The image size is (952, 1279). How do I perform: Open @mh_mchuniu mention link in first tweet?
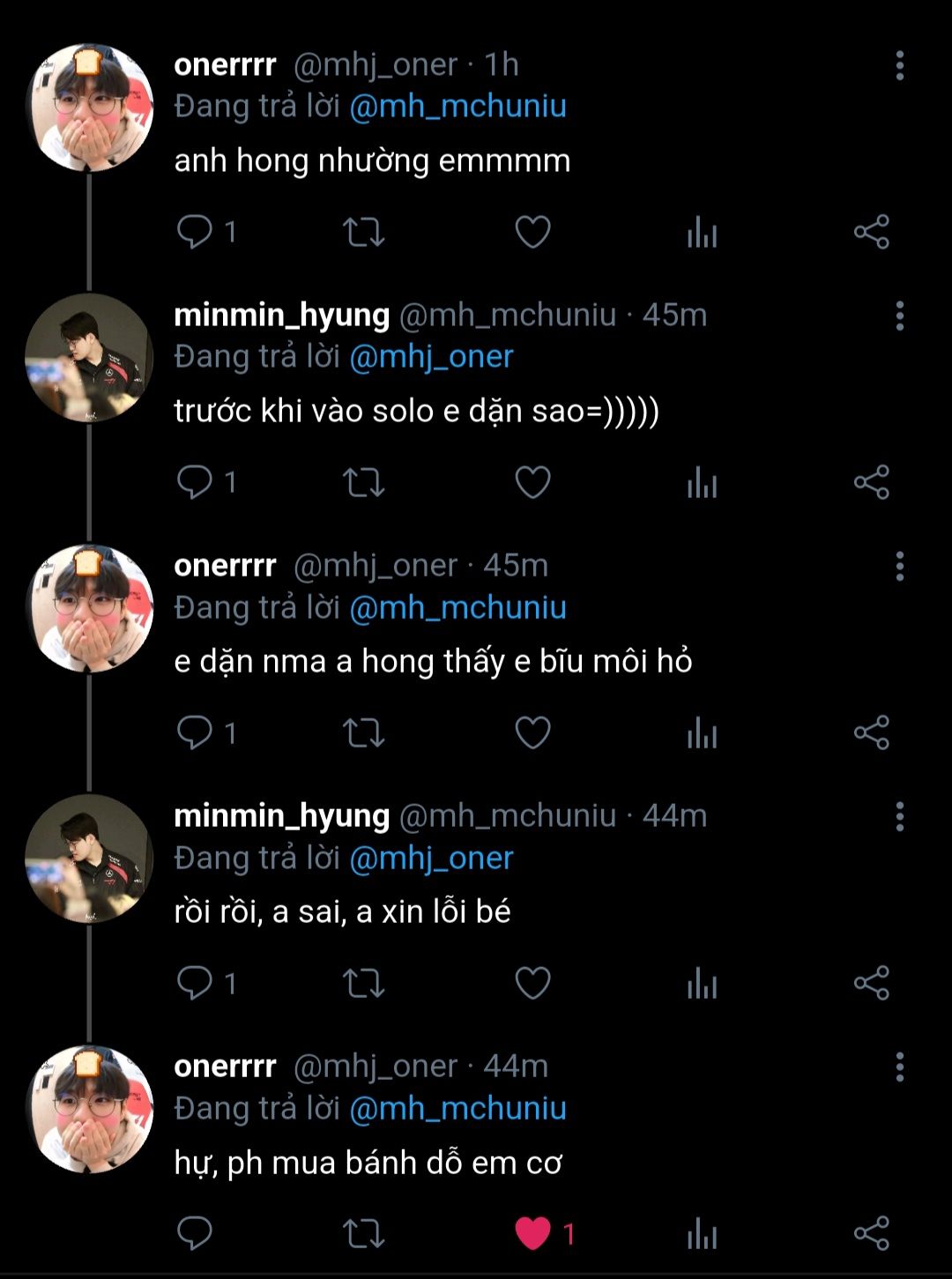457,107
